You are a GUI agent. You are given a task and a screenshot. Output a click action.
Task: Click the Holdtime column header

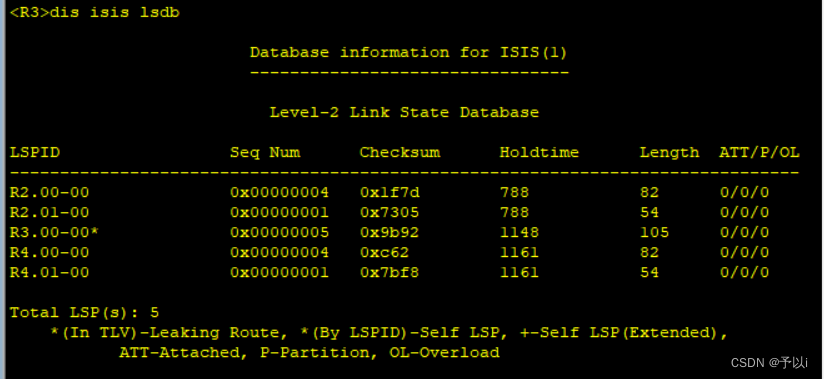click(539, 152)
